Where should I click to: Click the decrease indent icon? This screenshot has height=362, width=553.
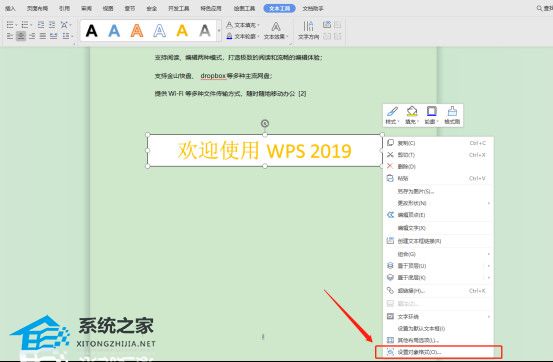coord(41,25)
